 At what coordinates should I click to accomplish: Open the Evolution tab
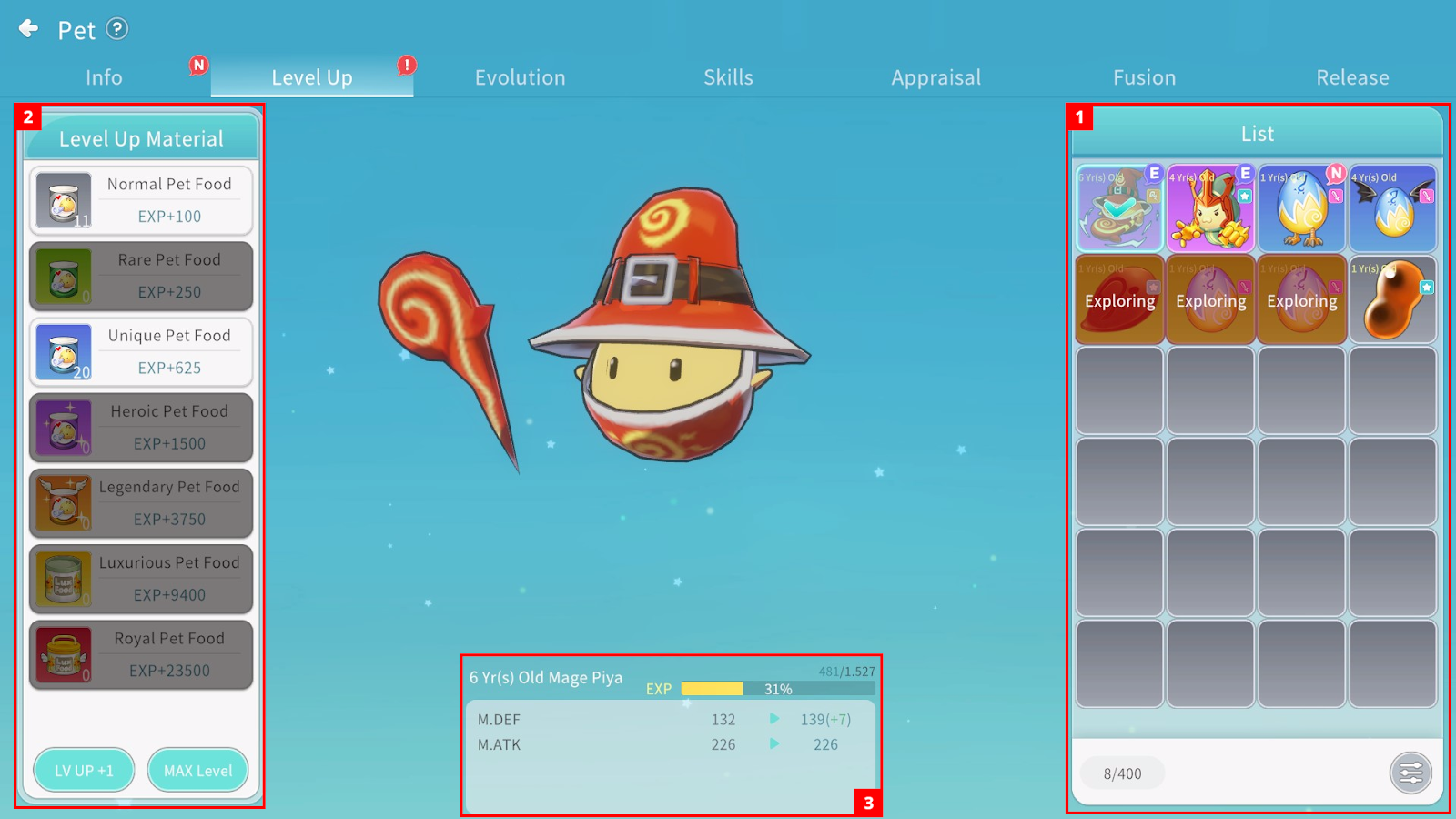pos(520,78)
